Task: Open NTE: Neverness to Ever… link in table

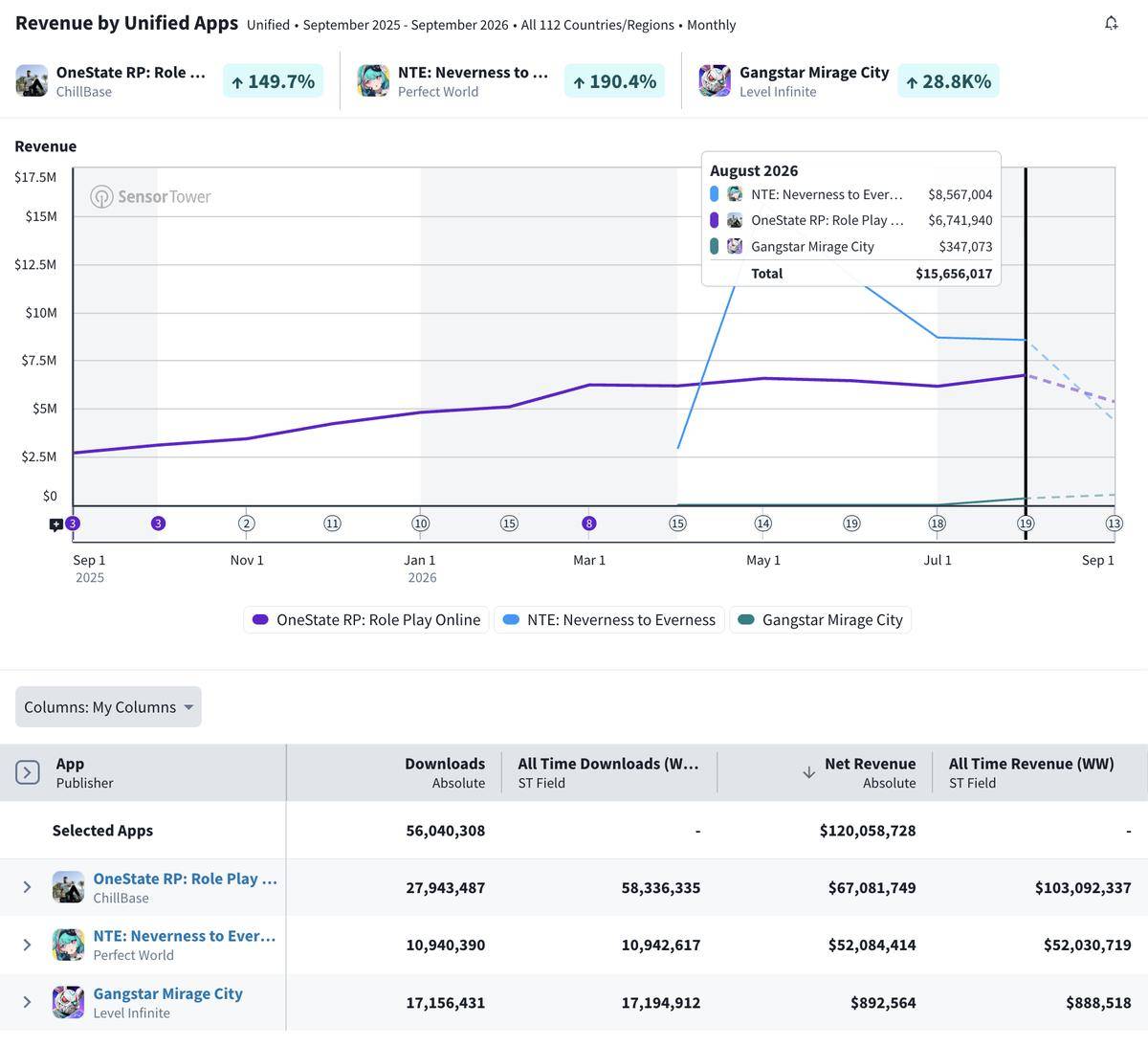Action: pyautogui.click(x=185, y=936)
